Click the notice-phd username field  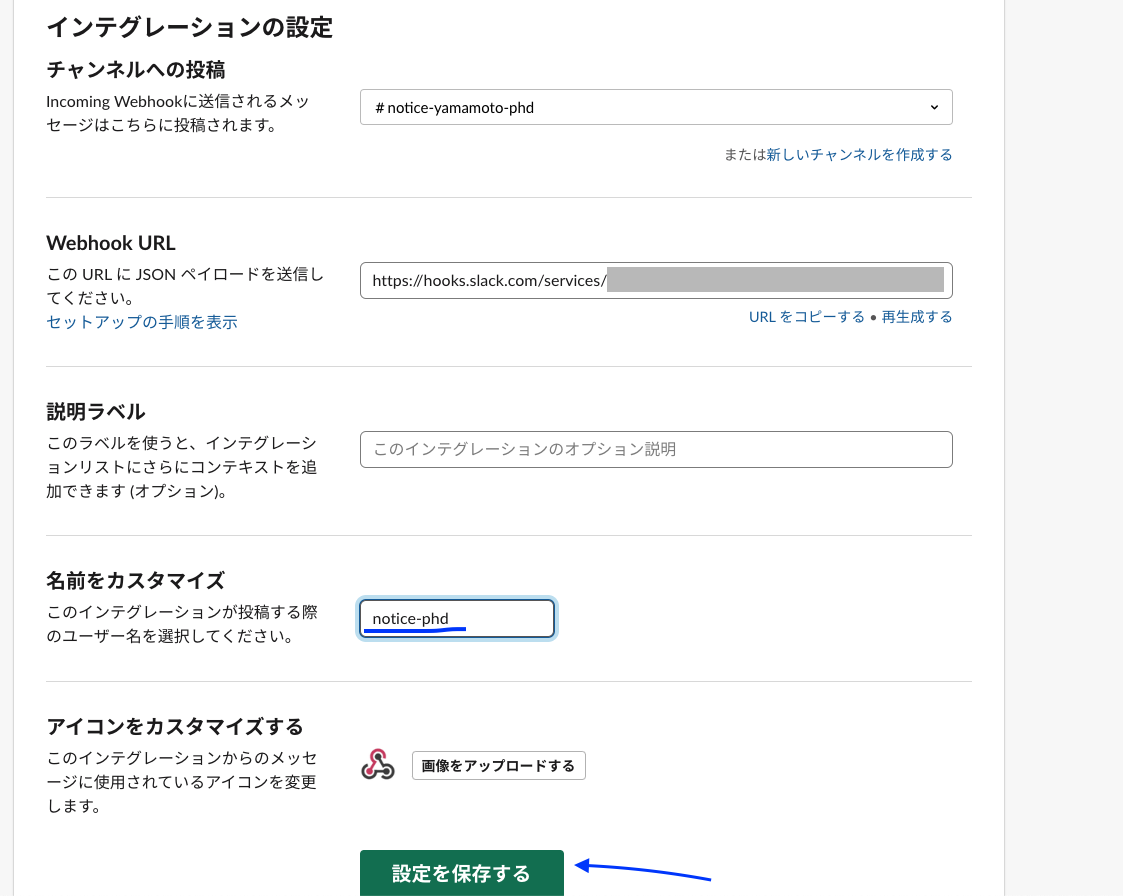[457, 619]
